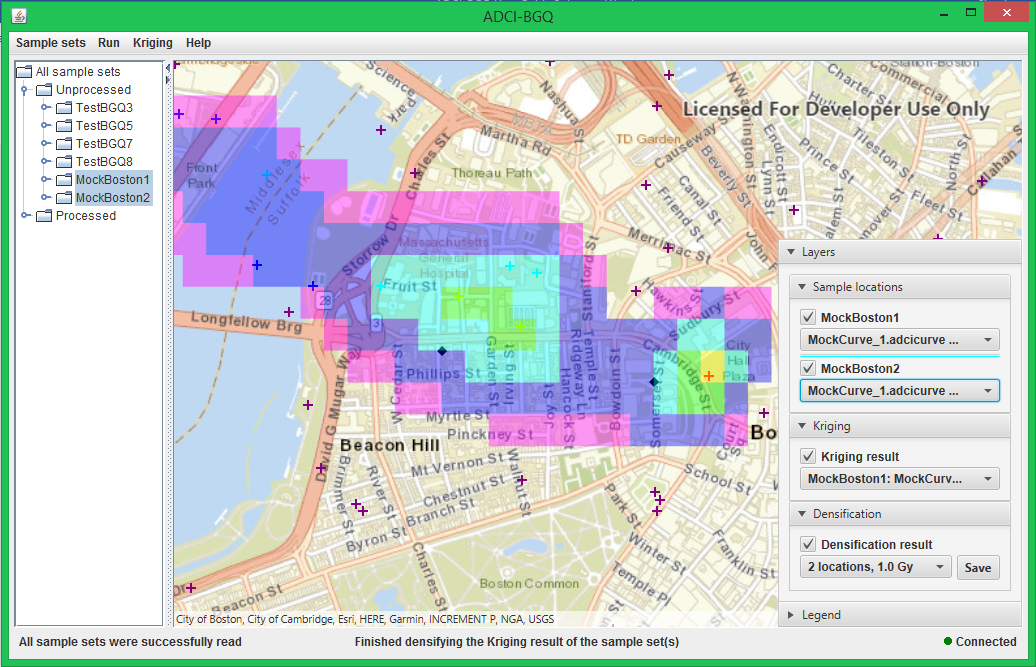Screen dimensions: 1036x667
Task: Click the Java application icon in title bar
Action: [19, 16]
